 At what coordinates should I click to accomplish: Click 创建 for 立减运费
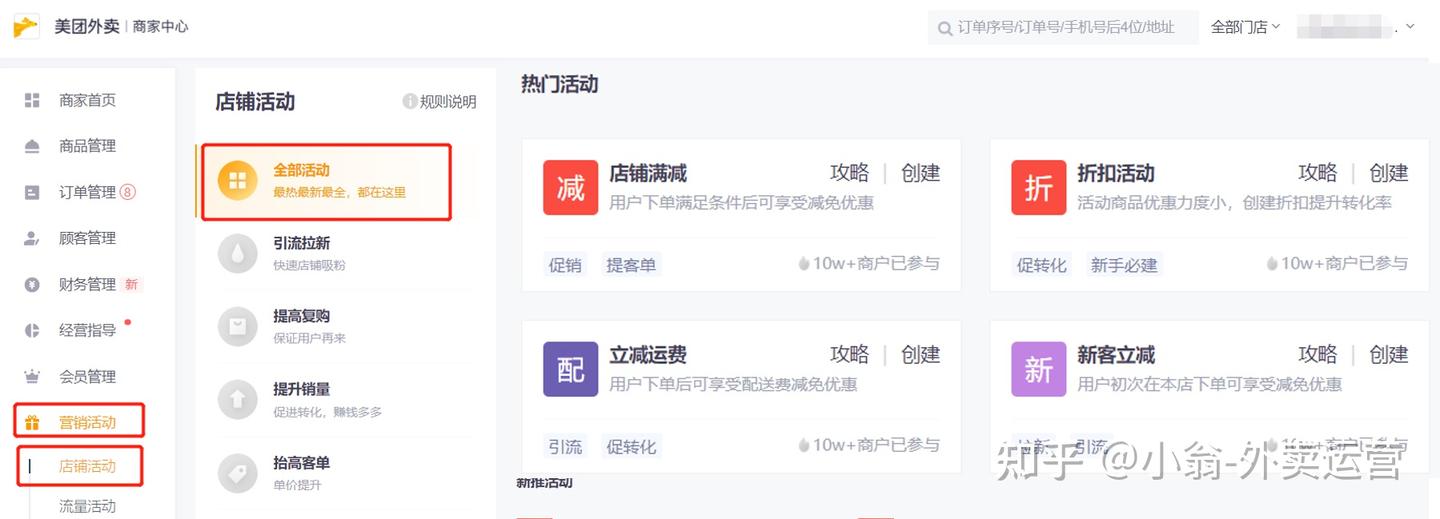point(921,355)
